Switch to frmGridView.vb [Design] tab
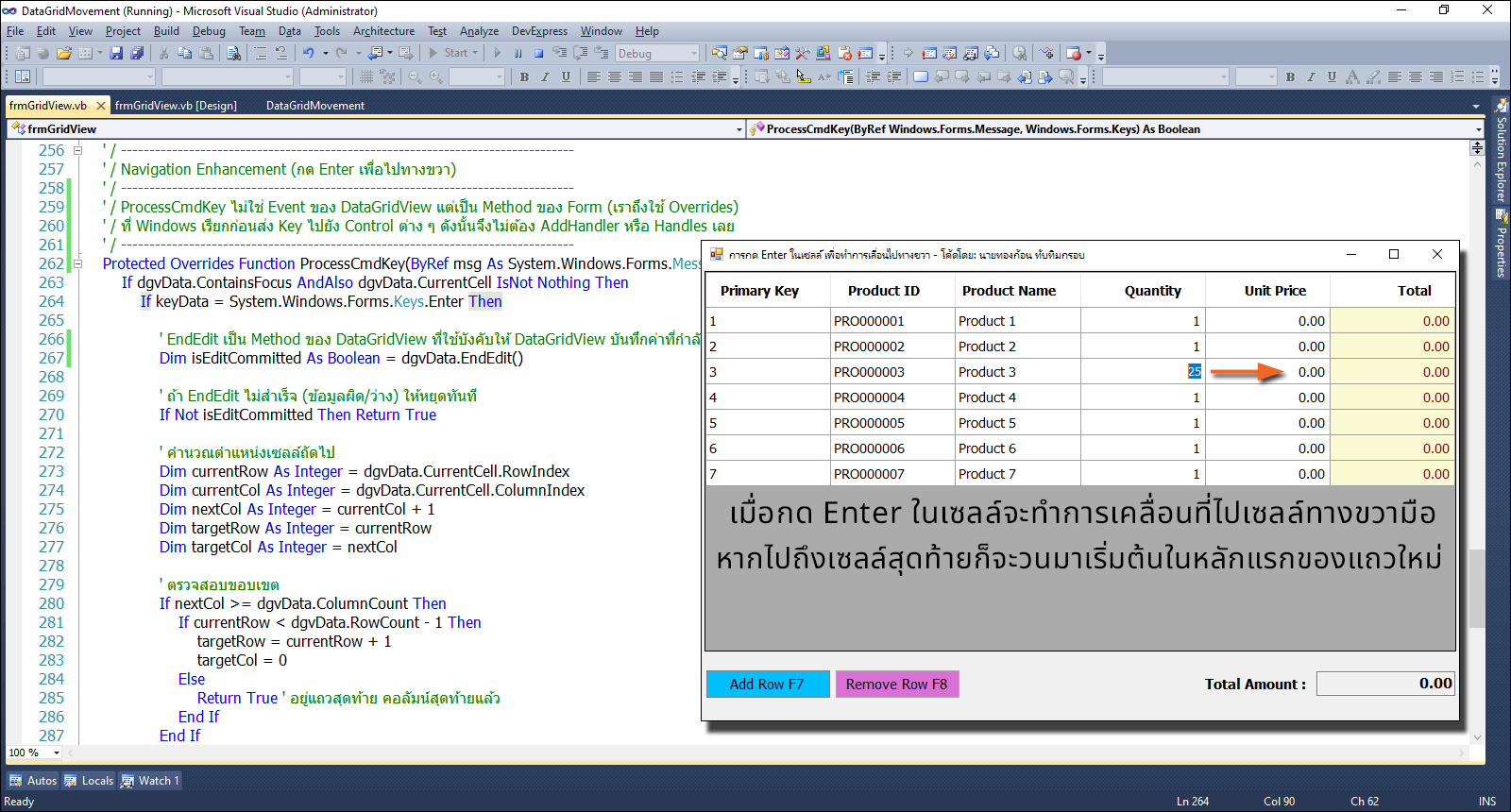The image size is (1511, 812). pyautogui.click(x=176, y=106)
